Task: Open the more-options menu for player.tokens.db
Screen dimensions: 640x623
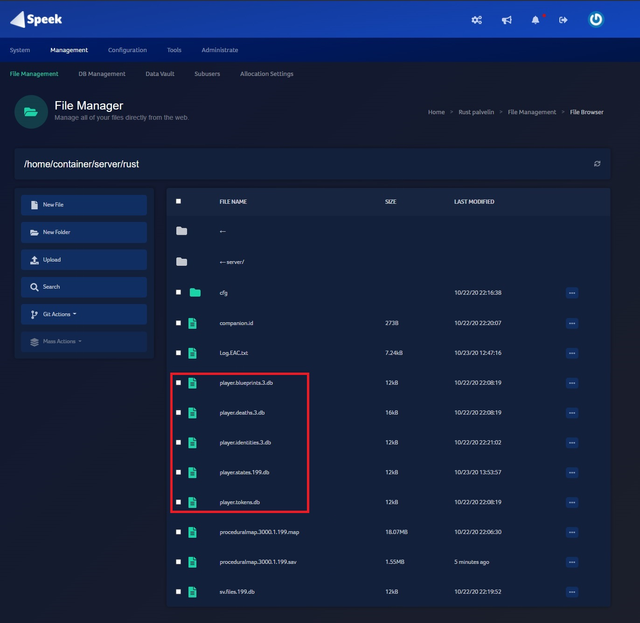Action: [x=572, y=502]
